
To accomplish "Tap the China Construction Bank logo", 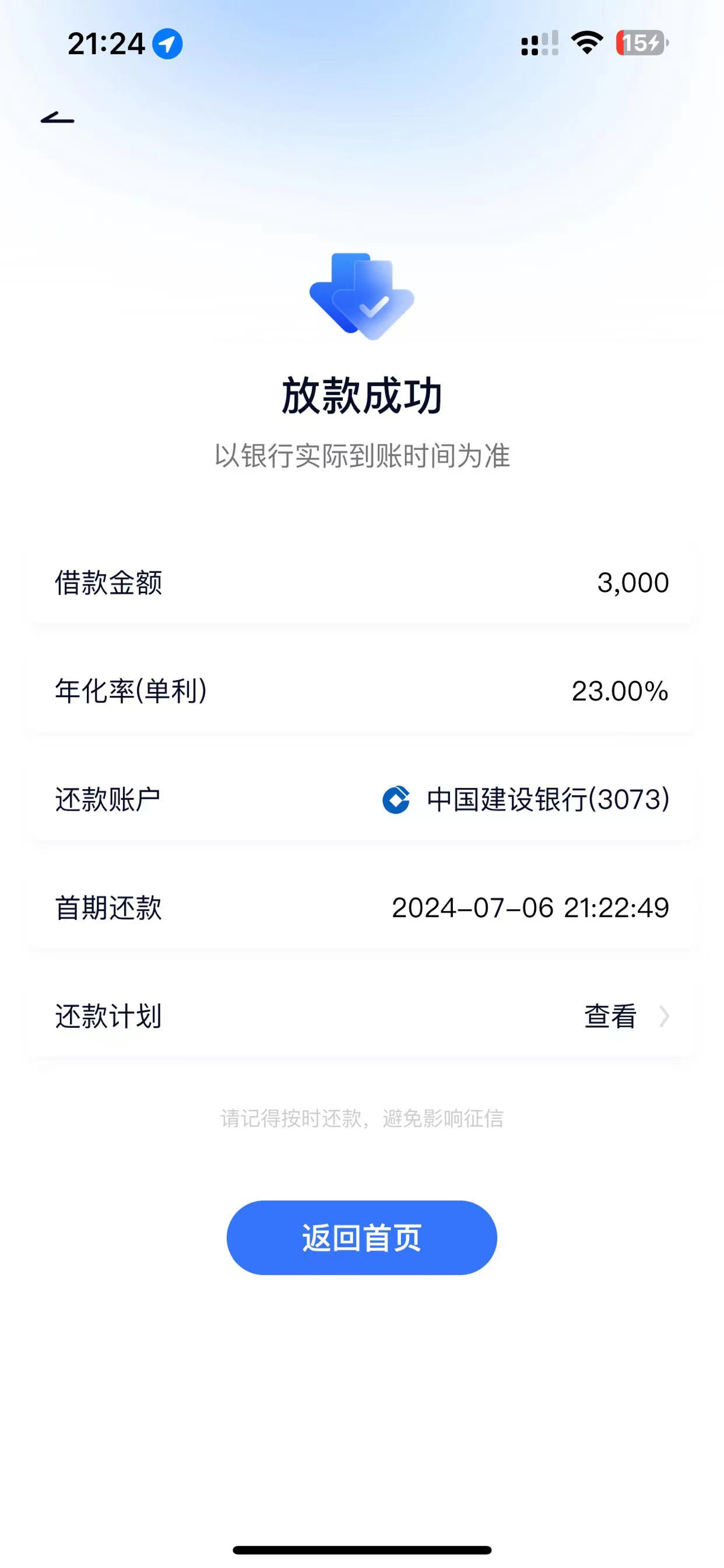I will click(x=395, y=799).
